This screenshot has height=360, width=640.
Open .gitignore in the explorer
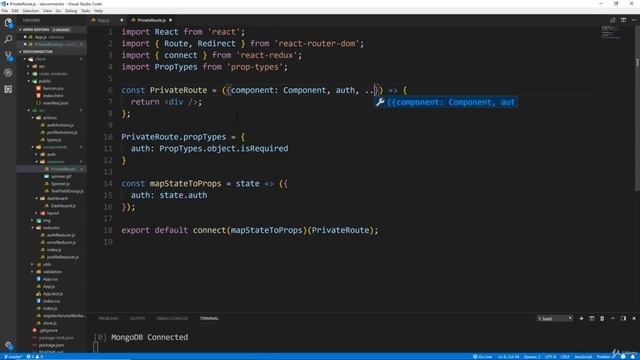click(x=51, y=331)
